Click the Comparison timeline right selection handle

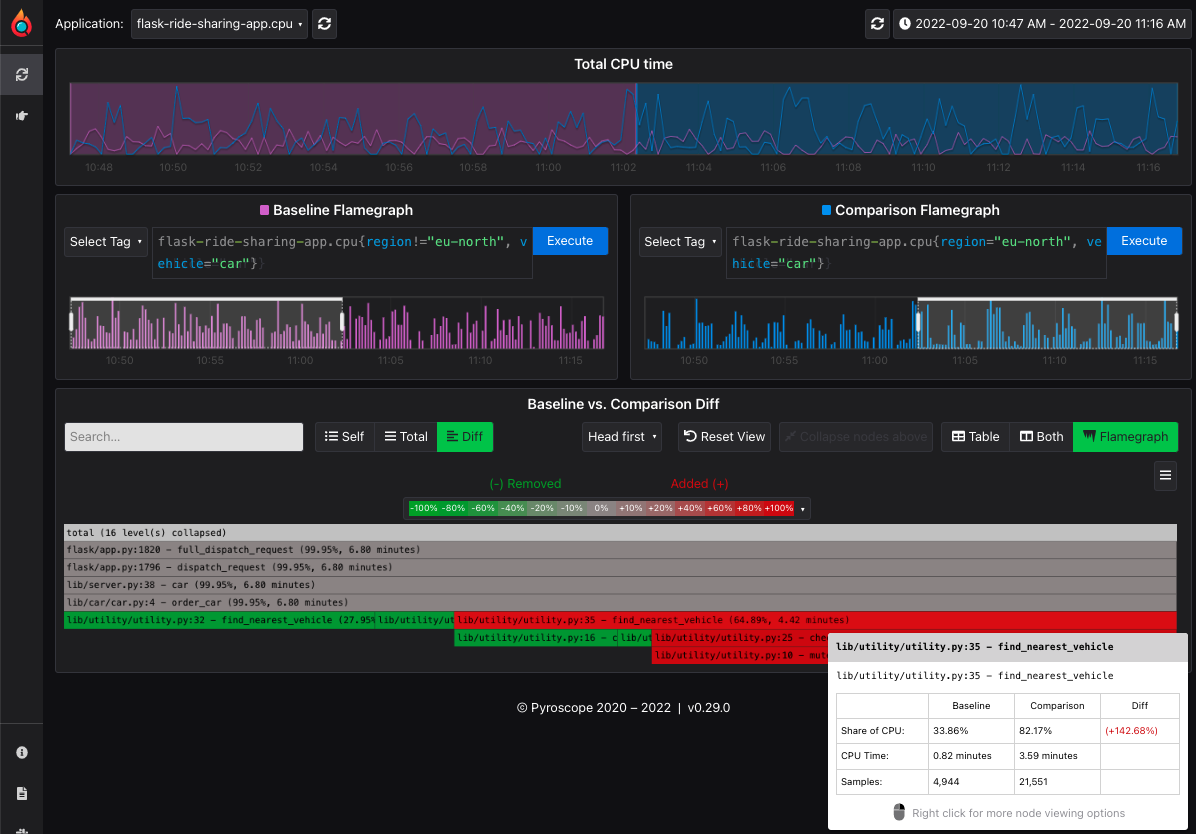click(1177, 321)
